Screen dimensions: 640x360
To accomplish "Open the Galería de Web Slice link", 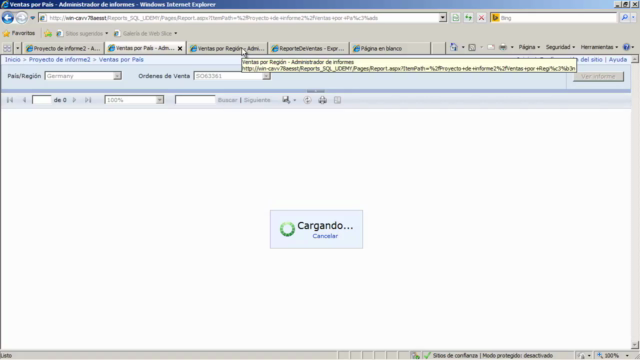I will (146, 33).
